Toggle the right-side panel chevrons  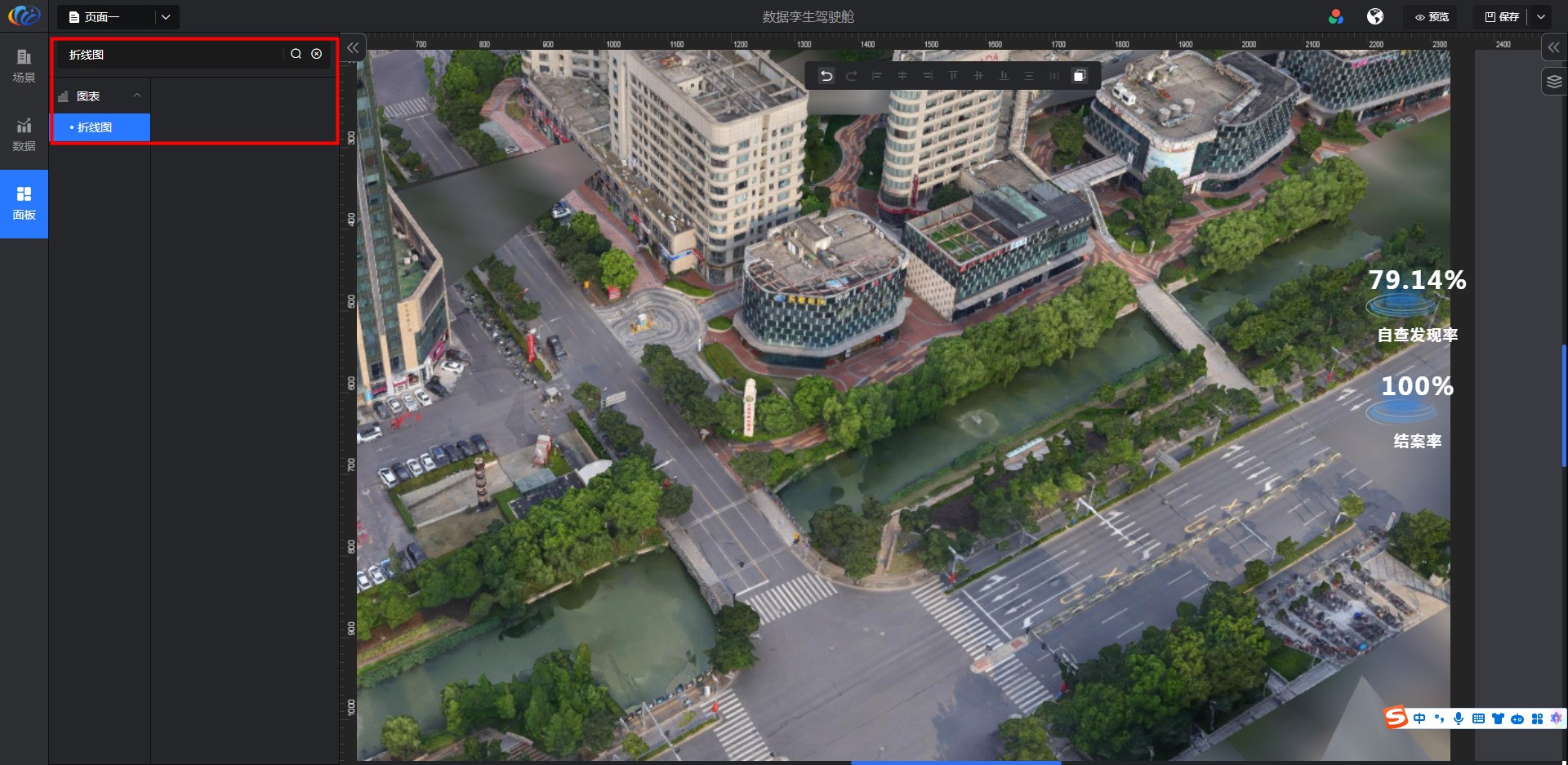pos(1553,48)
